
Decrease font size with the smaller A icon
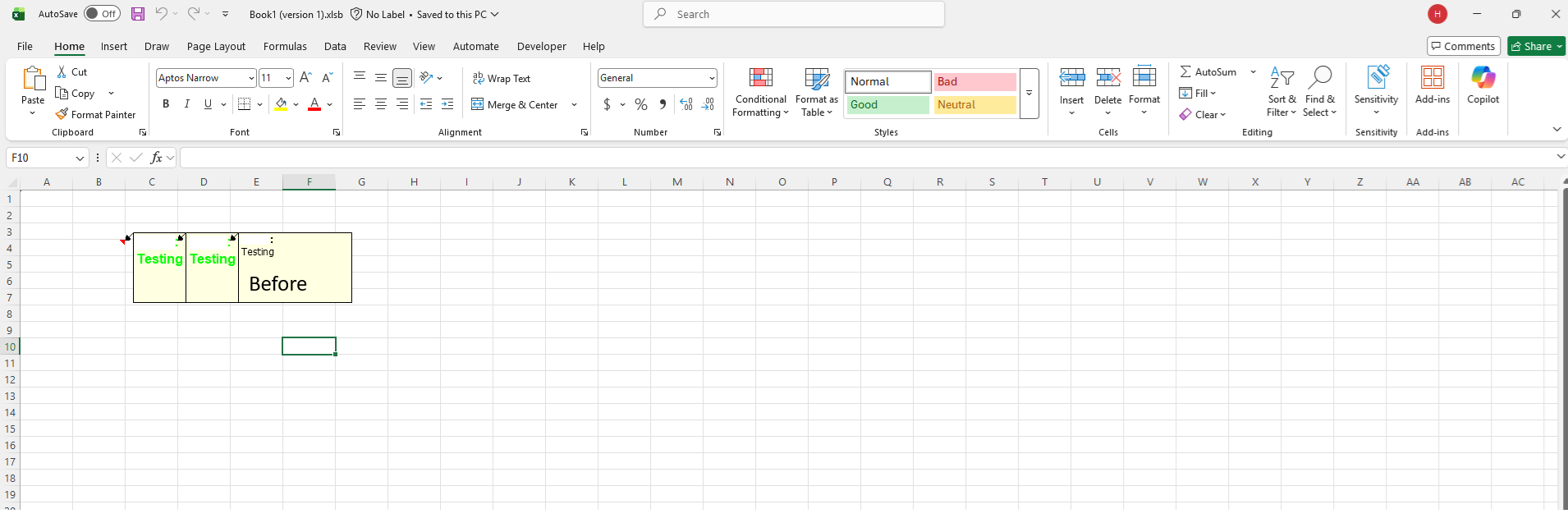click(x=327, y=78)
